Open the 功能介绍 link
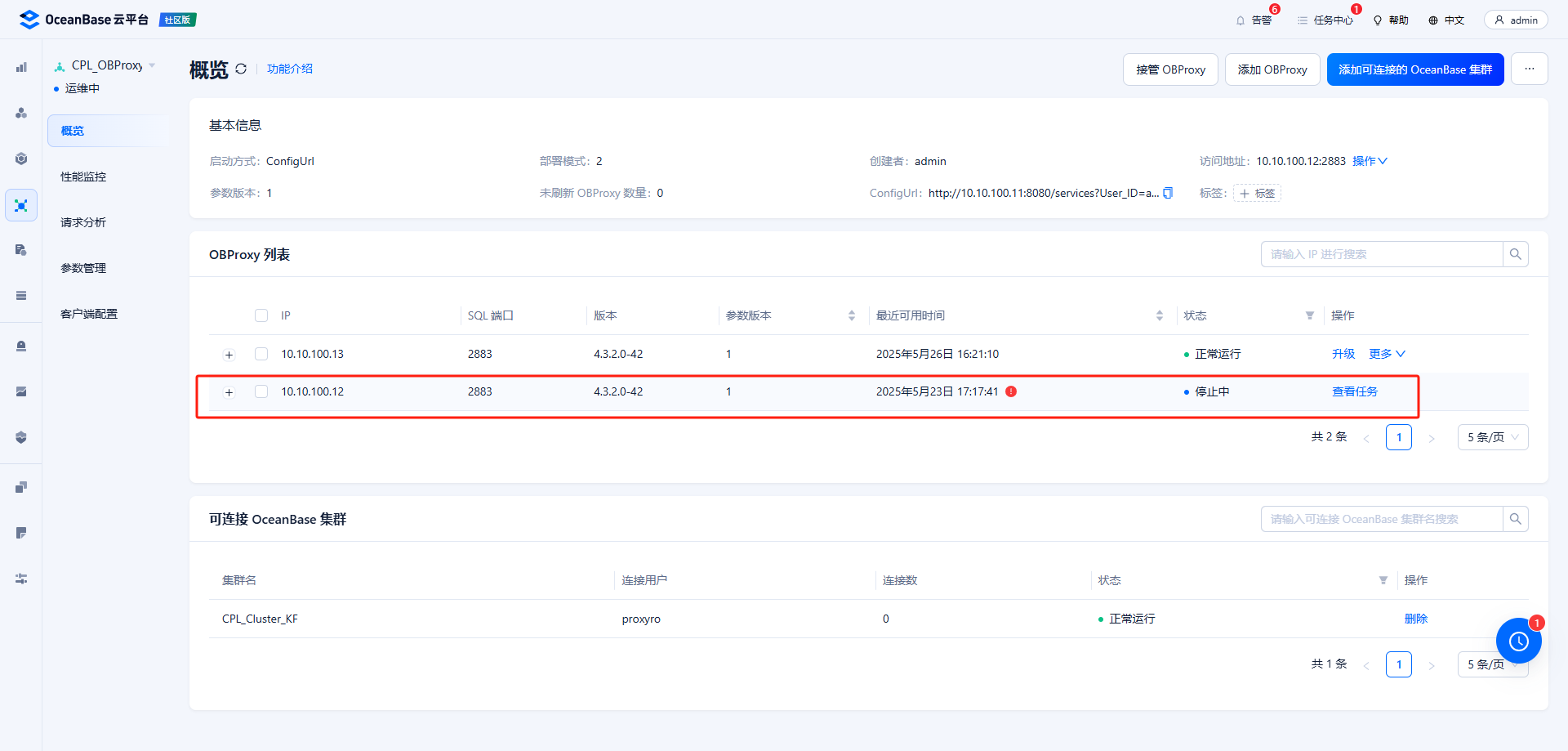The image size is (1568, 751). pos(290,69)
